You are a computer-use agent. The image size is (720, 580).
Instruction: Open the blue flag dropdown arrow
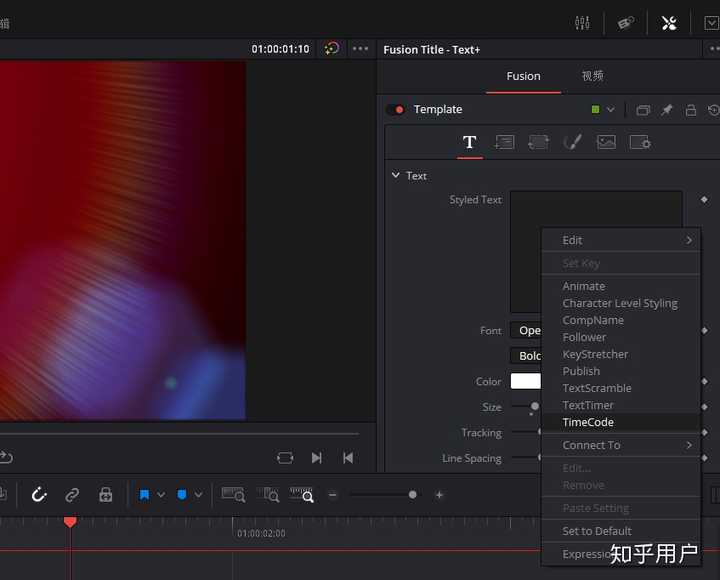click(161, 495)
